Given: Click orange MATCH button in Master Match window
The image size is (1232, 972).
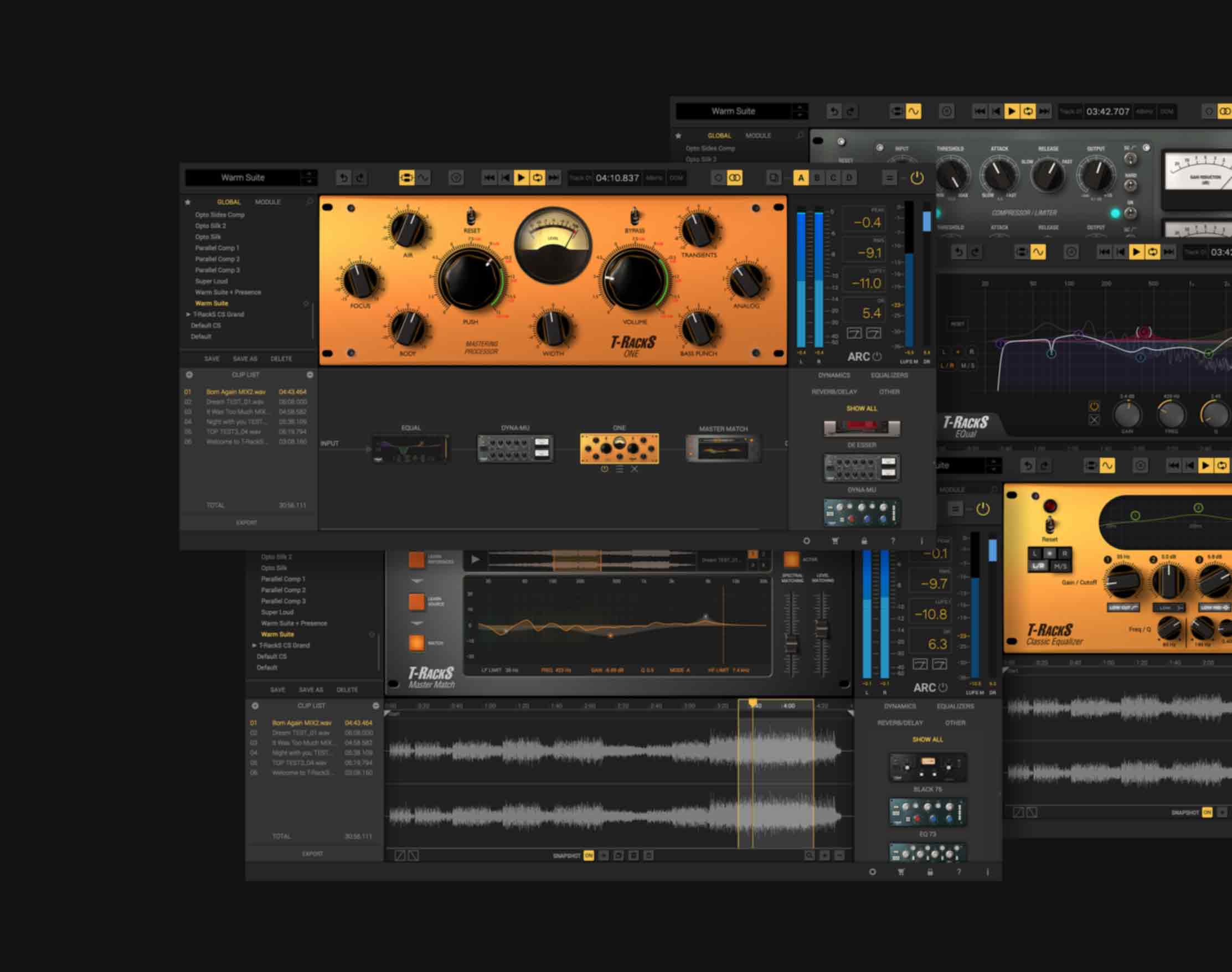Looking at the screenshot, I should click(x=417, y=643).
